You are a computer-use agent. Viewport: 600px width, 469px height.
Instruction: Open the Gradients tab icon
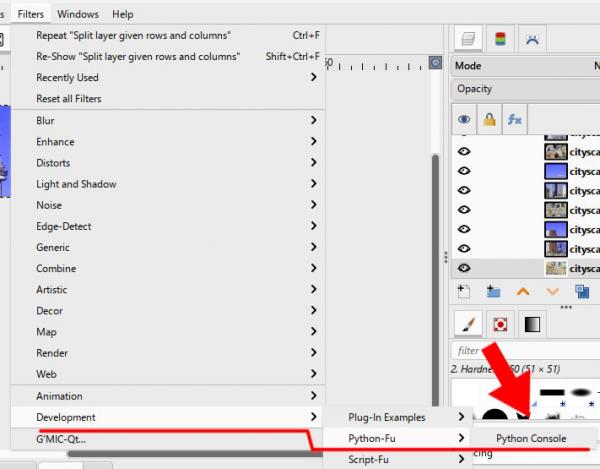click(x=532, y=324)
